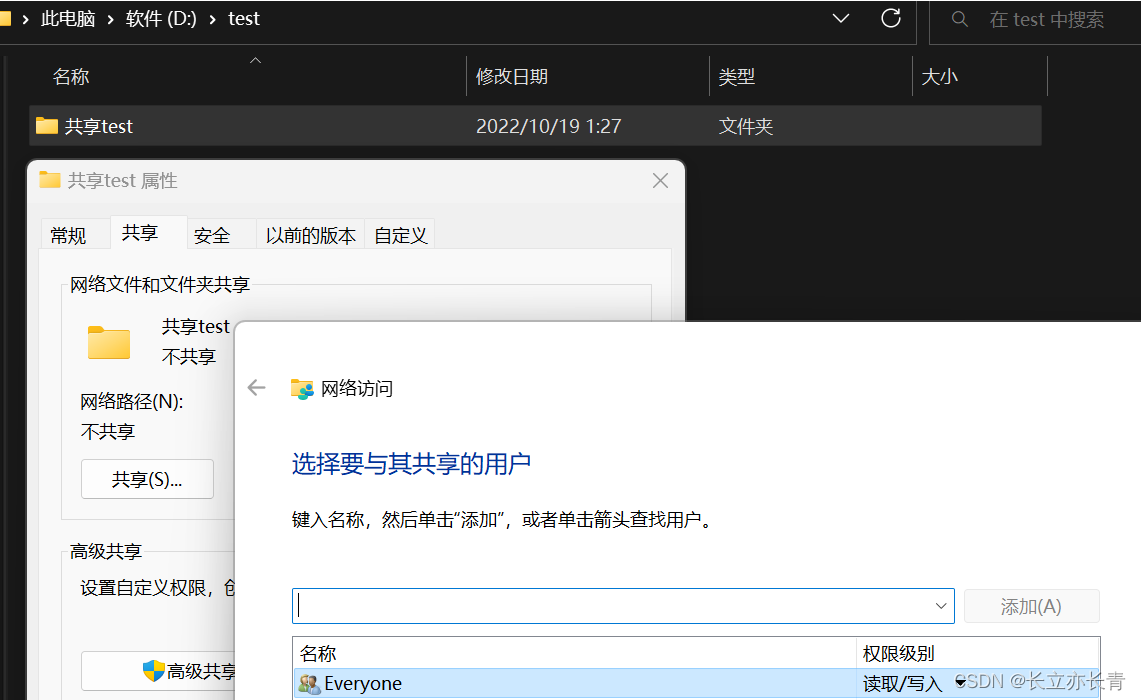
Task: Select "软件 (D:)" breadcrumb segment
Action: [x=161, y=19]
